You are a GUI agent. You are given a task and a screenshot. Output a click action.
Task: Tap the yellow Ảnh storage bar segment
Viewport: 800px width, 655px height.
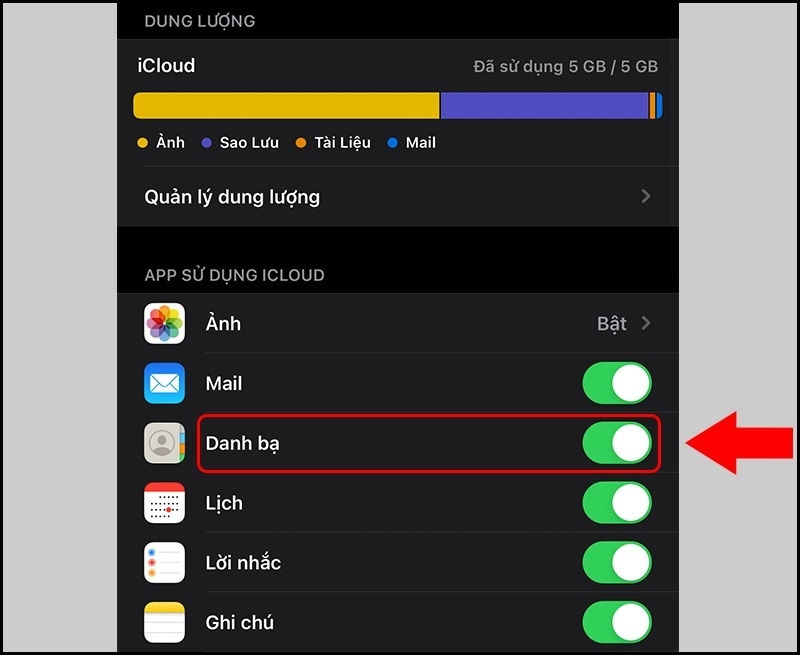click(x=286, y=106)
